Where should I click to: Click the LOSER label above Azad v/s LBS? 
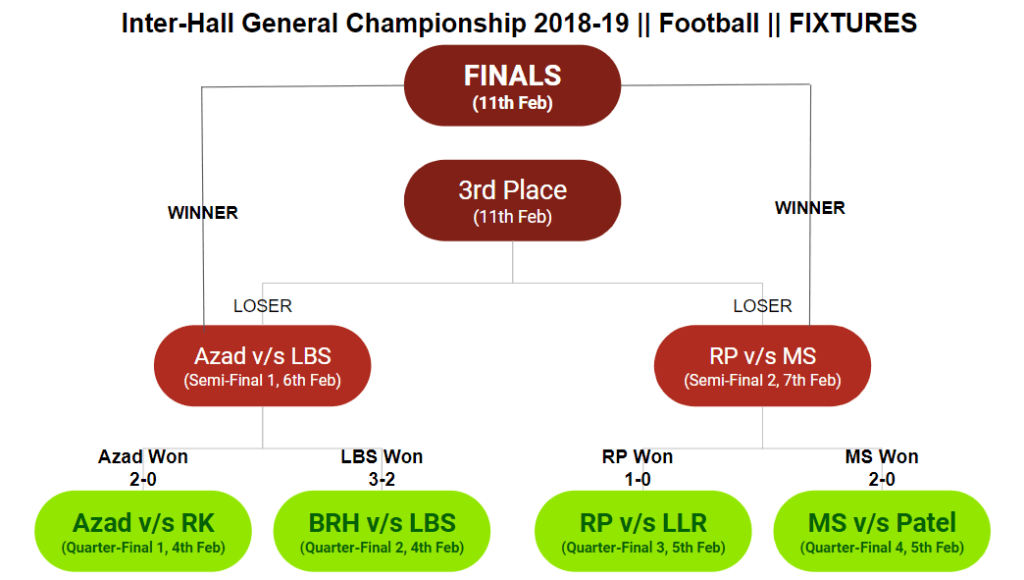point(263,306)
